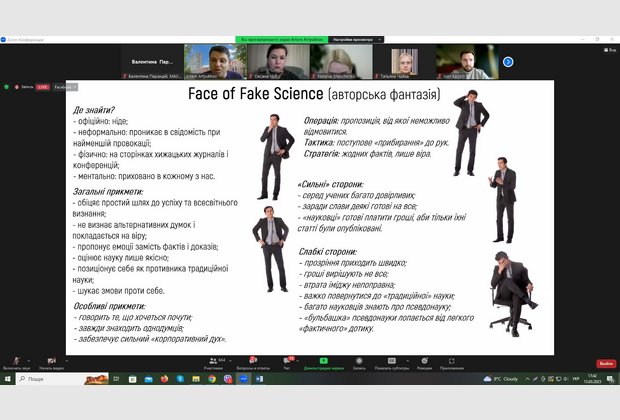Unmute the microphone in Zoom toolbar
Screen dimensions: 620x420
pyautogui.click(x=16, y=363)
